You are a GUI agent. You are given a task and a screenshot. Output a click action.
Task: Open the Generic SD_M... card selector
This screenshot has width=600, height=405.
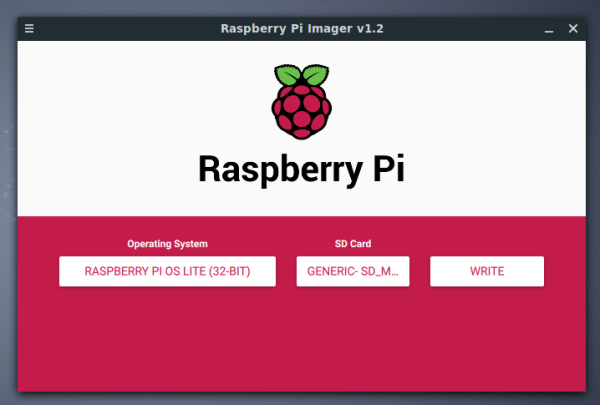(x=353, y=271)
